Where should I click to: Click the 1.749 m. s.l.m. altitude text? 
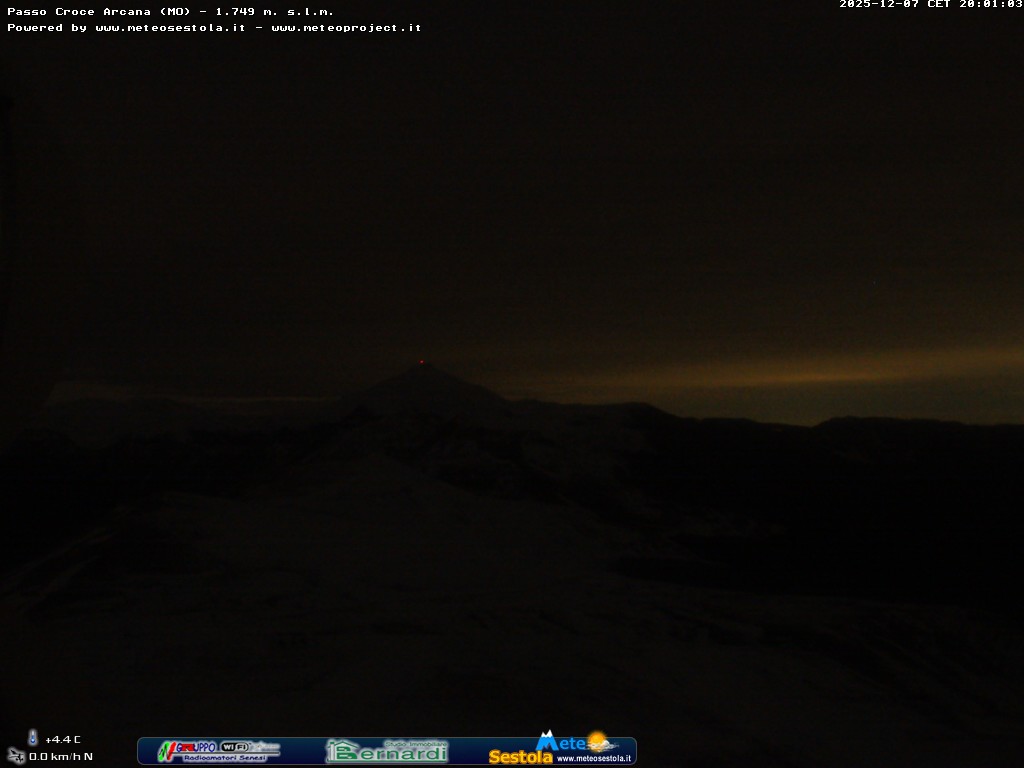pos(274,12)
